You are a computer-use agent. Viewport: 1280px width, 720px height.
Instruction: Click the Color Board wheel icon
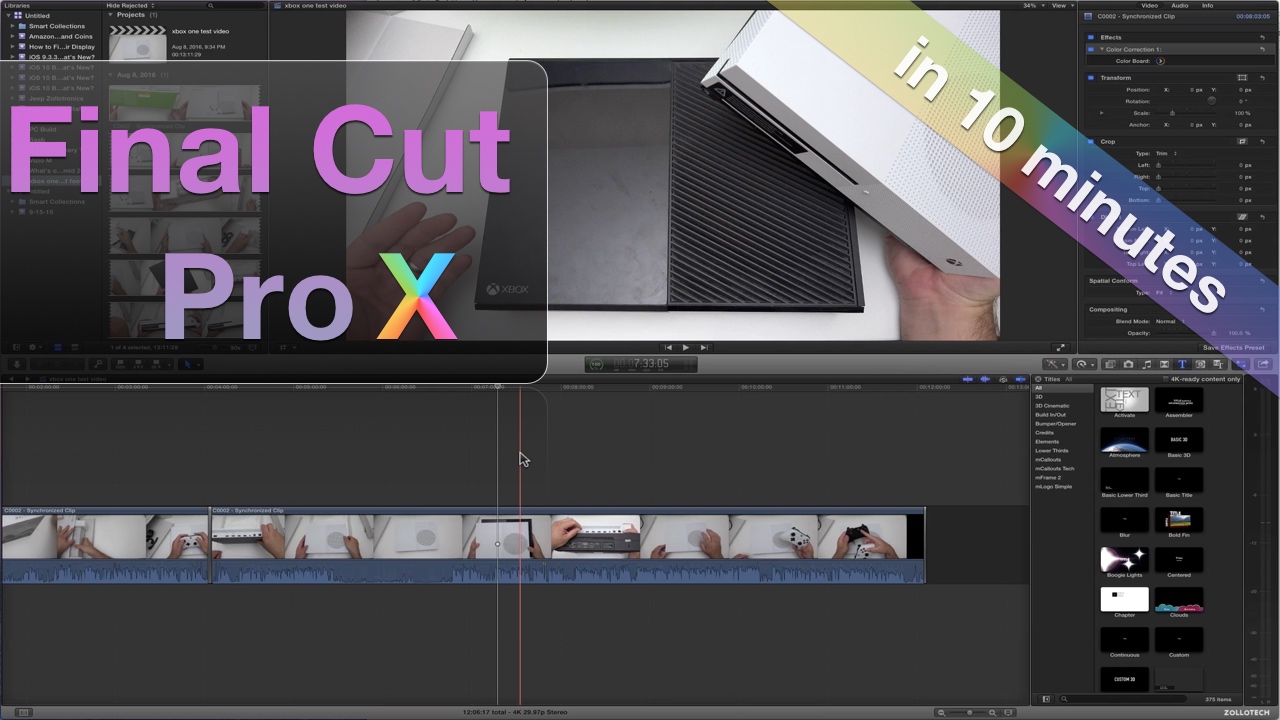(1160, 61)
